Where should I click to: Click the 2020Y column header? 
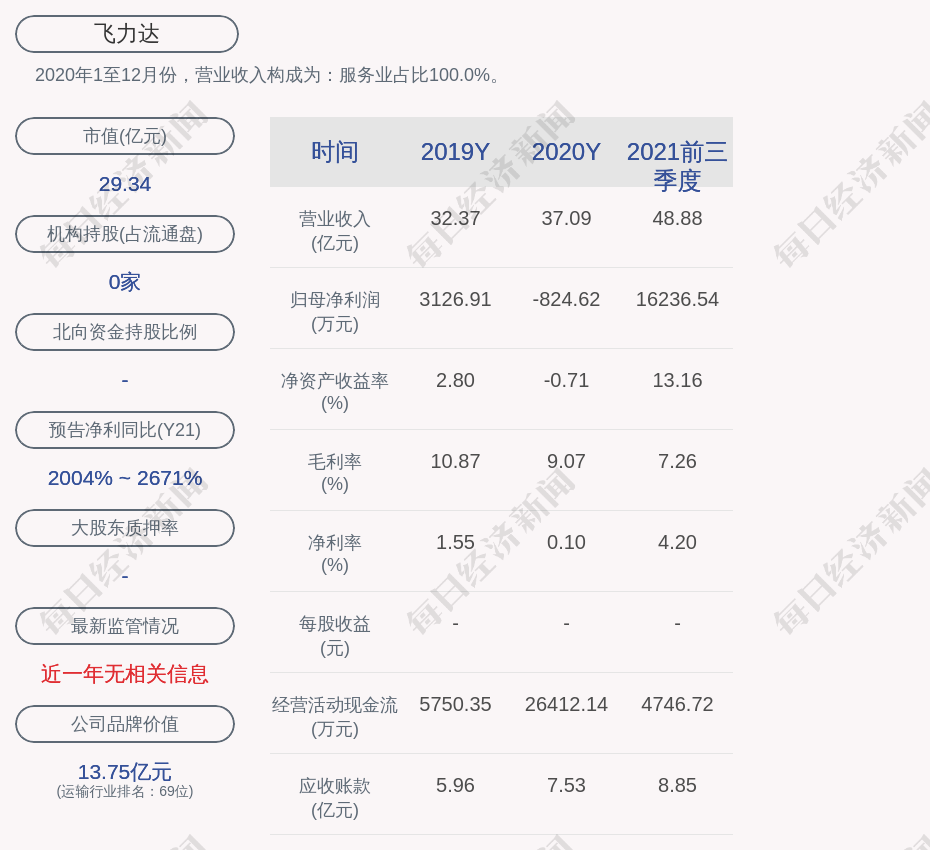click(x=566, y=152)
